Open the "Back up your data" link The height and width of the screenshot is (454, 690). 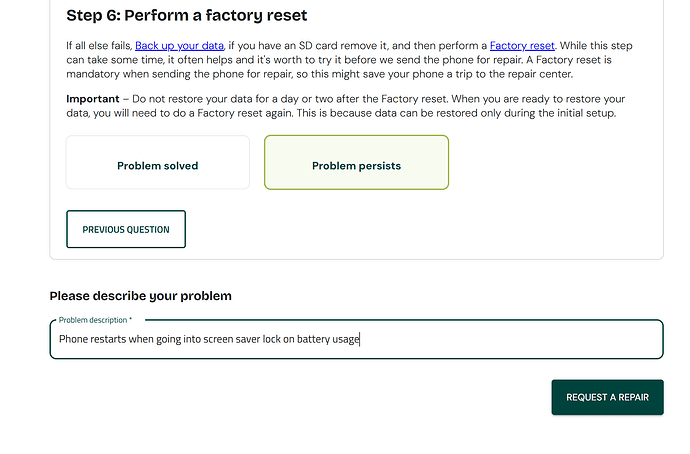point(179,46)
